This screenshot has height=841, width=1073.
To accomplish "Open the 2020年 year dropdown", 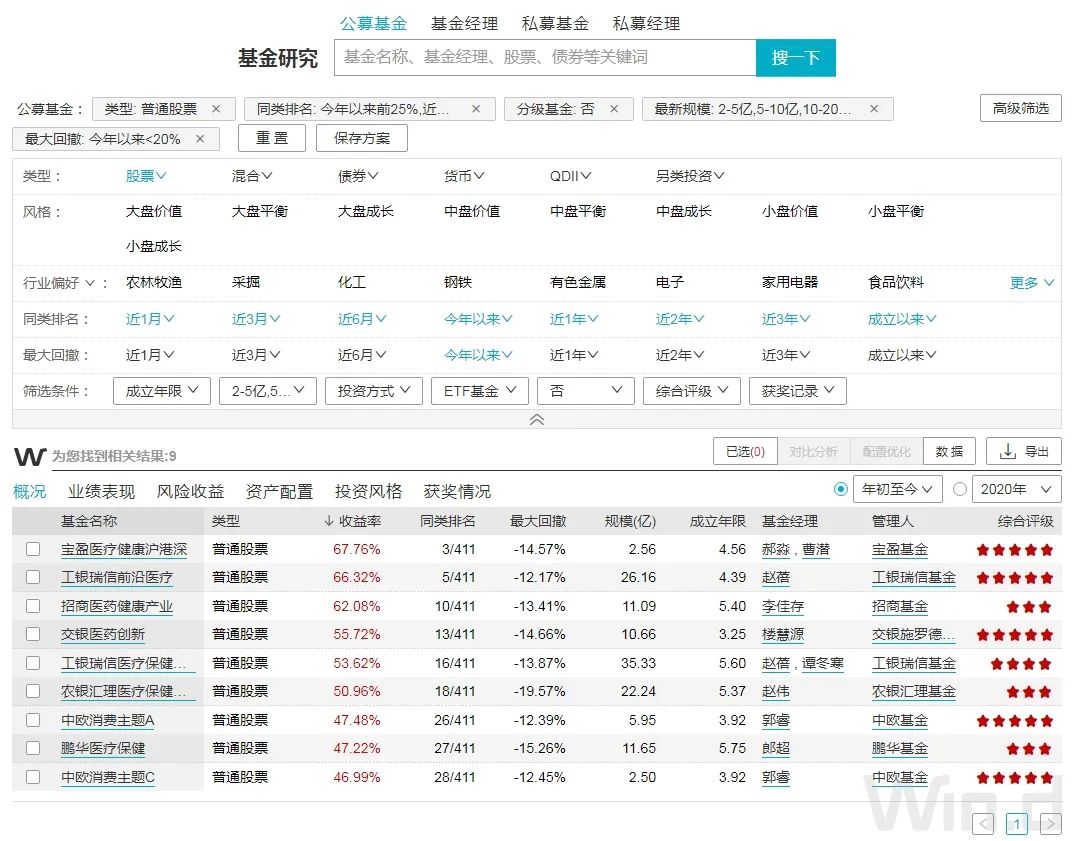I will pyautogui.click(x=1017, y=489).
